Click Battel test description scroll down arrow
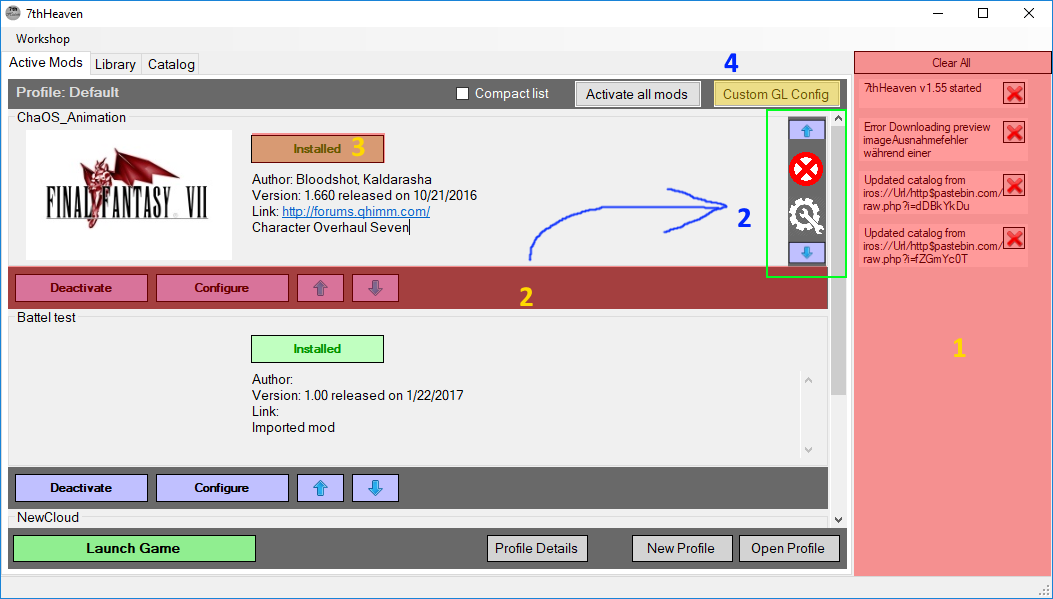Screen dimensions: 1053x599 (x=809, y=450)
